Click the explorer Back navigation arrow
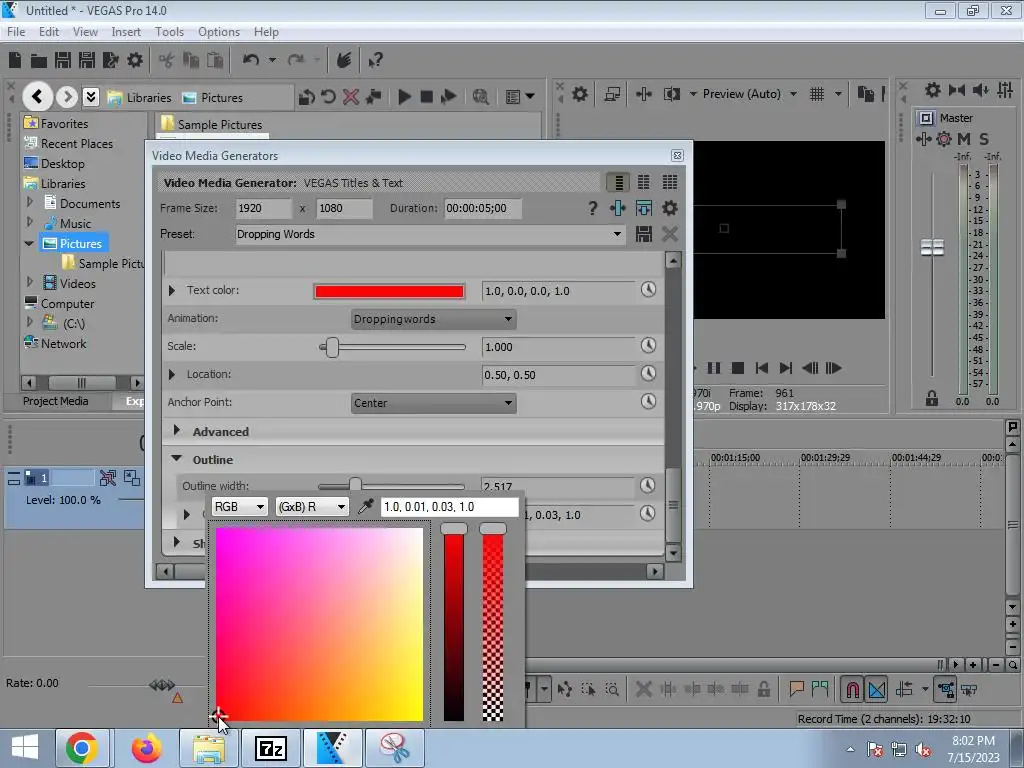1024x768 pixels. [38, 97]
